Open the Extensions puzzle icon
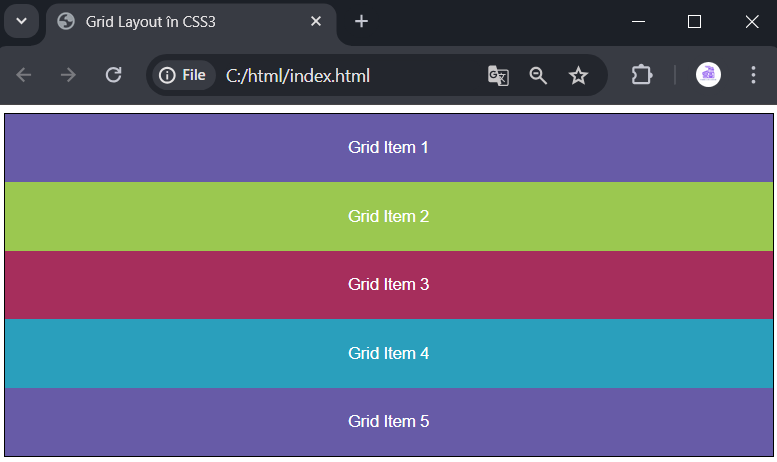Image resolution: width=777 pixels, height=462 pixels. pyautogui.click(x=642, y=75)
